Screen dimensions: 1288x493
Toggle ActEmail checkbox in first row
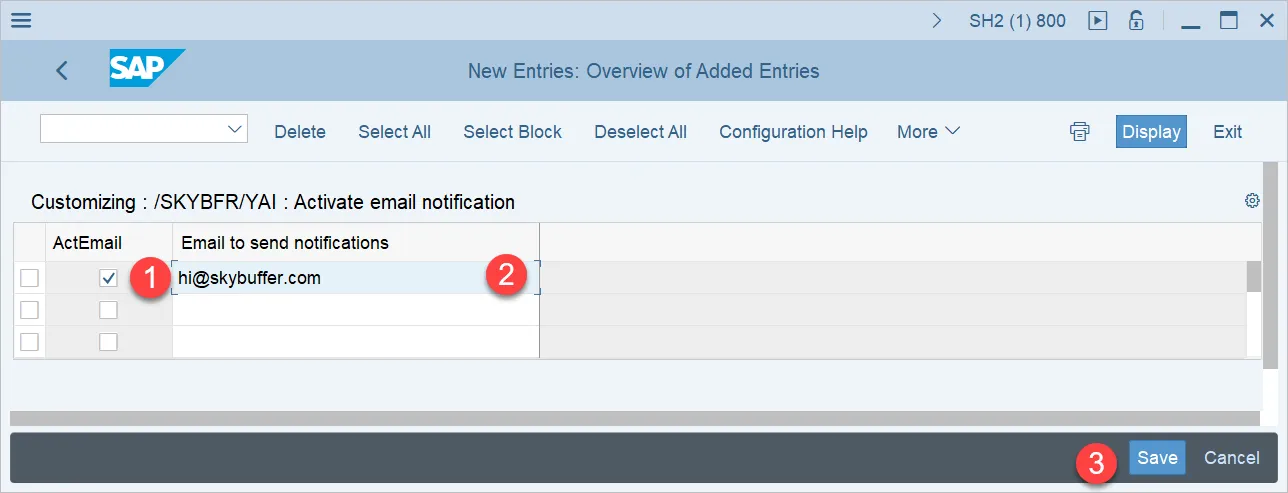click(x=108, y=278)
